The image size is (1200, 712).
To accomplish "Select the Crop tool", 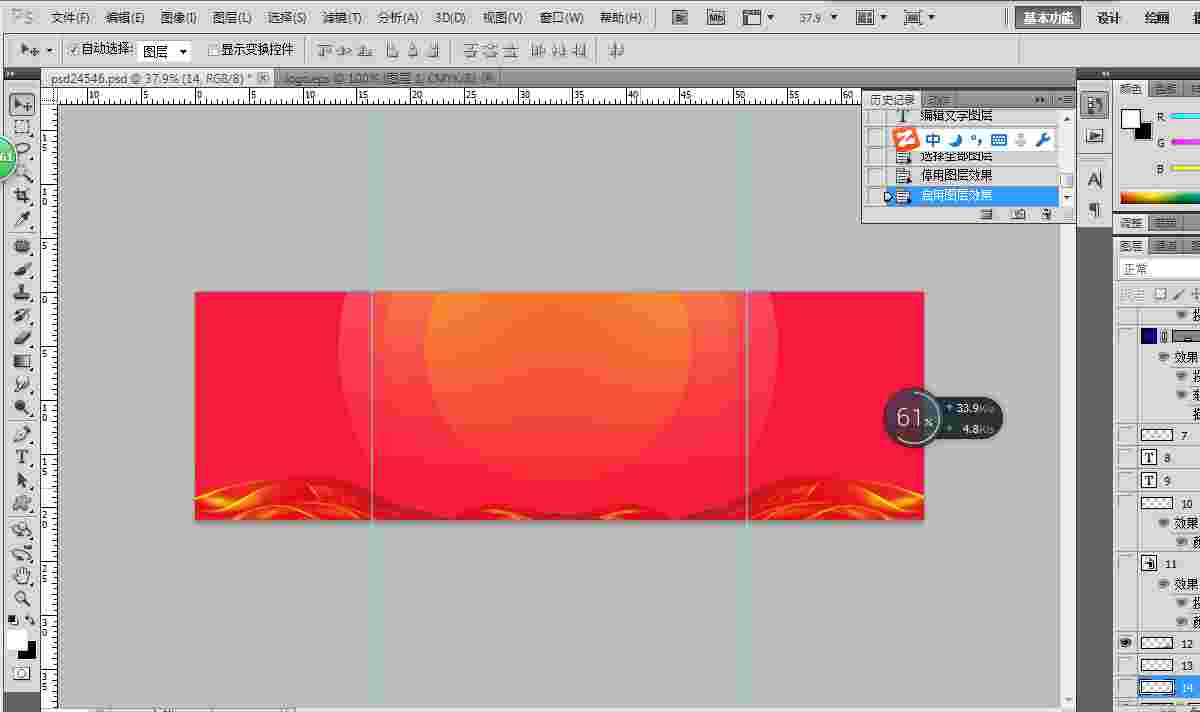I will tap(22, 196).
